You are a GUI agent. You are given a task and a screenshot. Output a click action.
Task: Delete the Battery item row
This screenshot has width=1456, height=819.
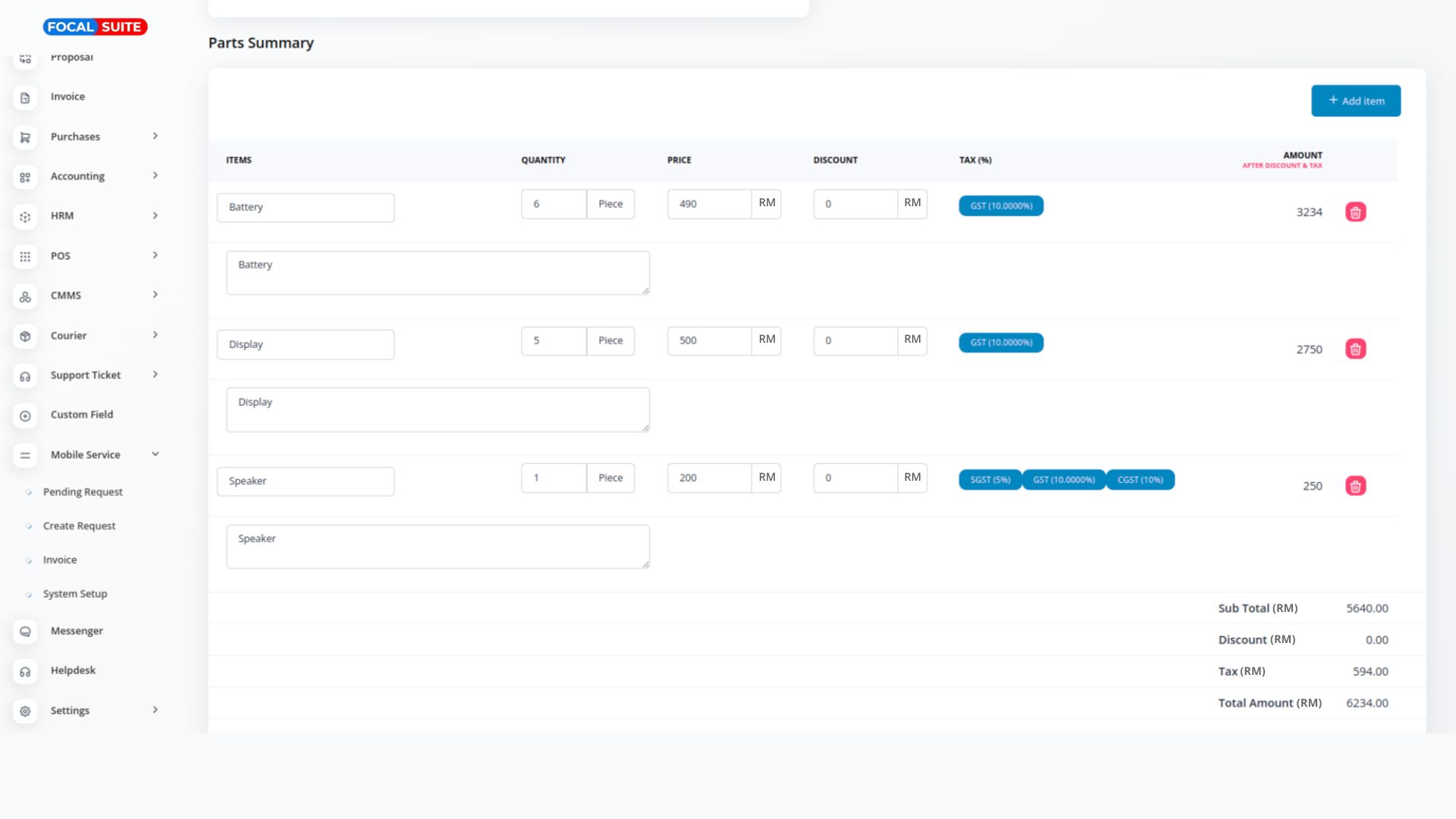pyautogui.click(x=1355, y=212)
